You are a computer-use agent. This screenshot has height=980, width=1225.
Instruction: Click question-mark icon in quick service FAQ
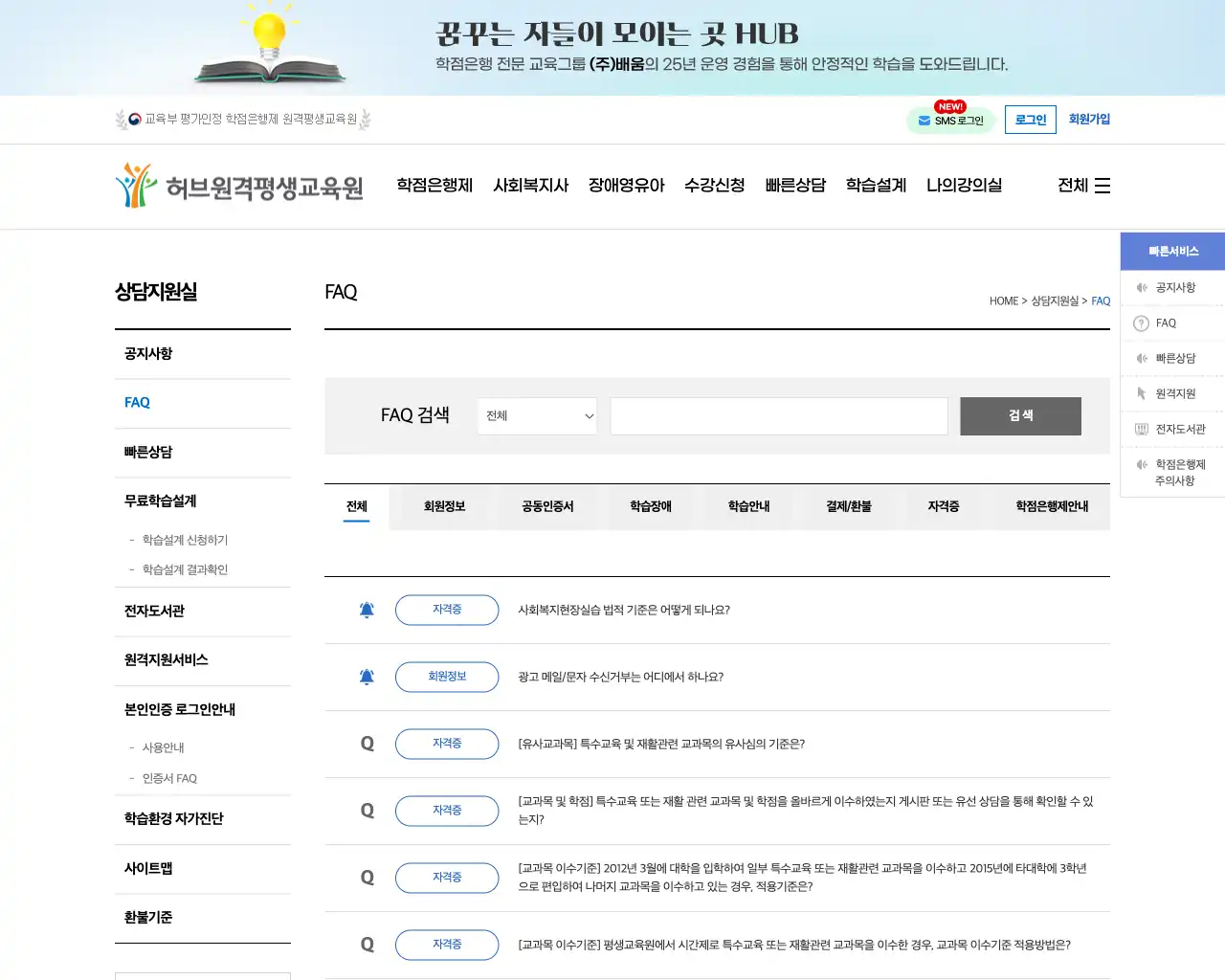coord(1141,323)
